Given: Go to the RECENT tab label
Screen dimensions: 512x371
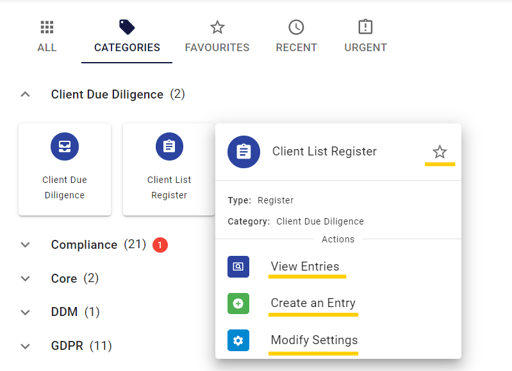Looking at the screenshot, I should pos(296,47).
